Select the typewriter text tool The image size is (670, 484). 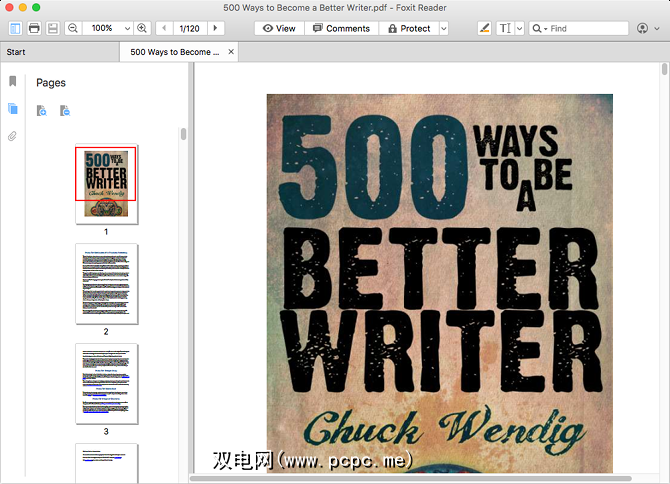(x=505, y=29)
